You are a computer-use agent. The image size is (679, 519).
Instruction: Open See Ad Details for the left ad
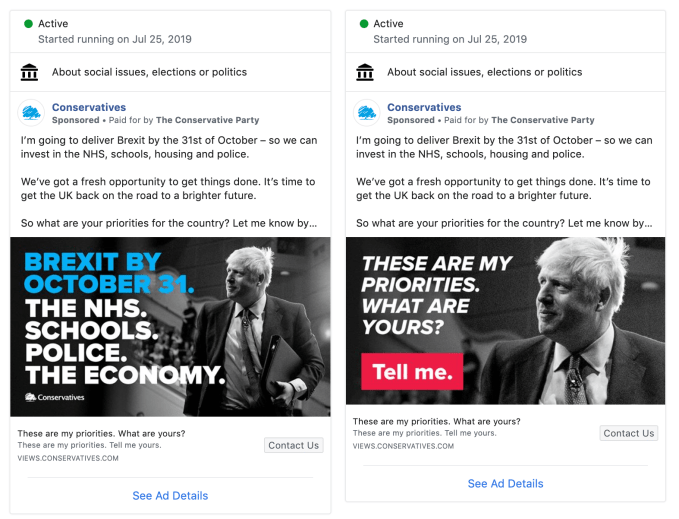pos(170,495)
